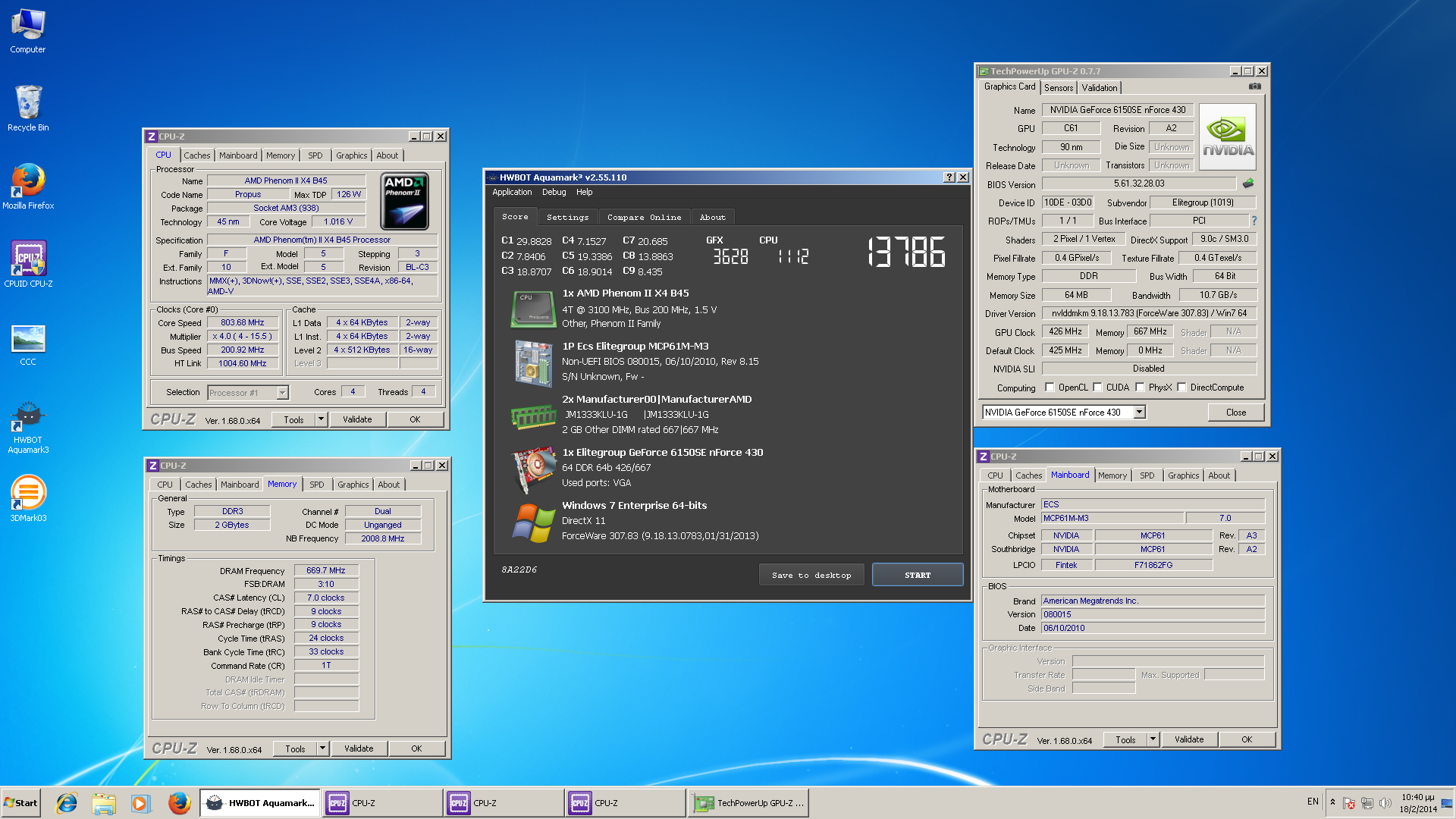1456x819 pixels.
Task: Launch Mozilla Firefox from desktop
Action: click(x=28, y=187)
